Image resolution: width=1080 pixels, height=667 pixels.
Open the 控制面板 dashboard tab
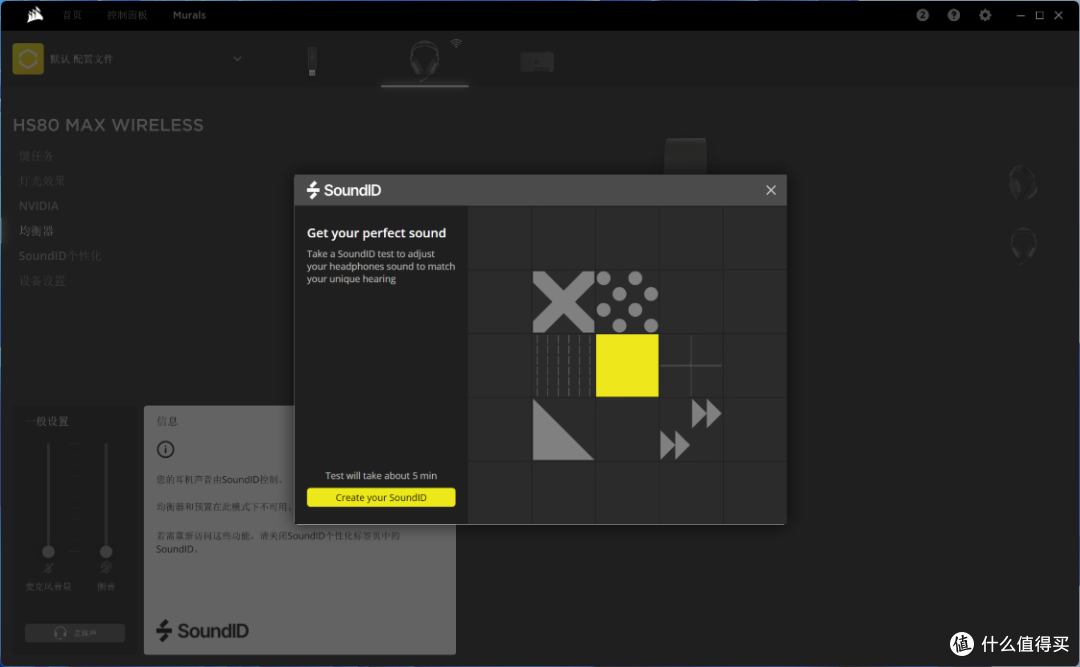point(127,15)
